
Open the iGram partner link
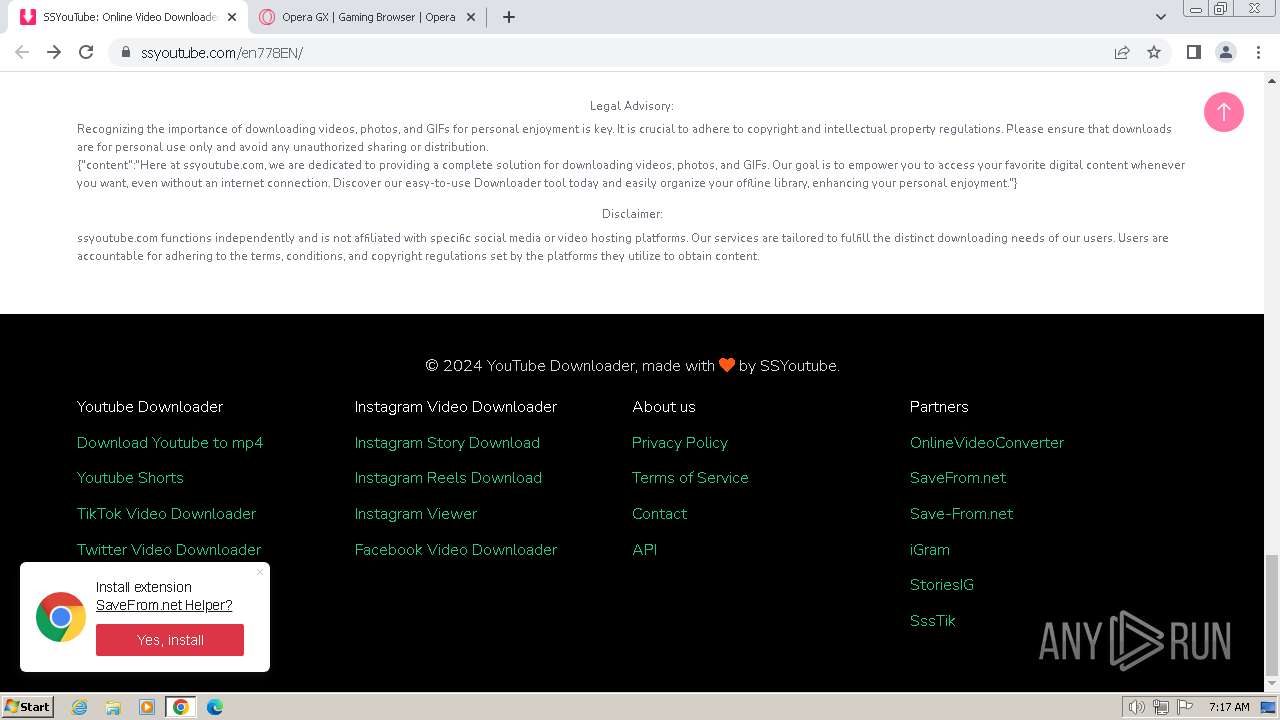click(x=930, y=550)
